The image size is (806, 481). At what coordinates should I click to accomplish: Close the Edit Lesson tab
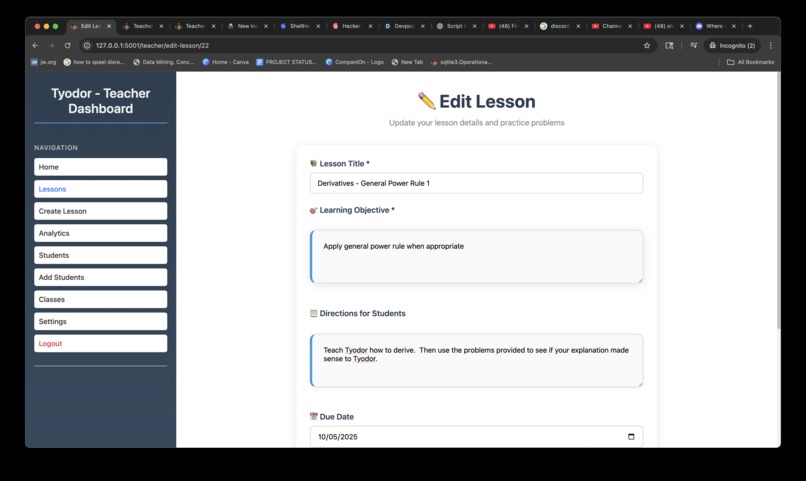[x=109, y=26]
